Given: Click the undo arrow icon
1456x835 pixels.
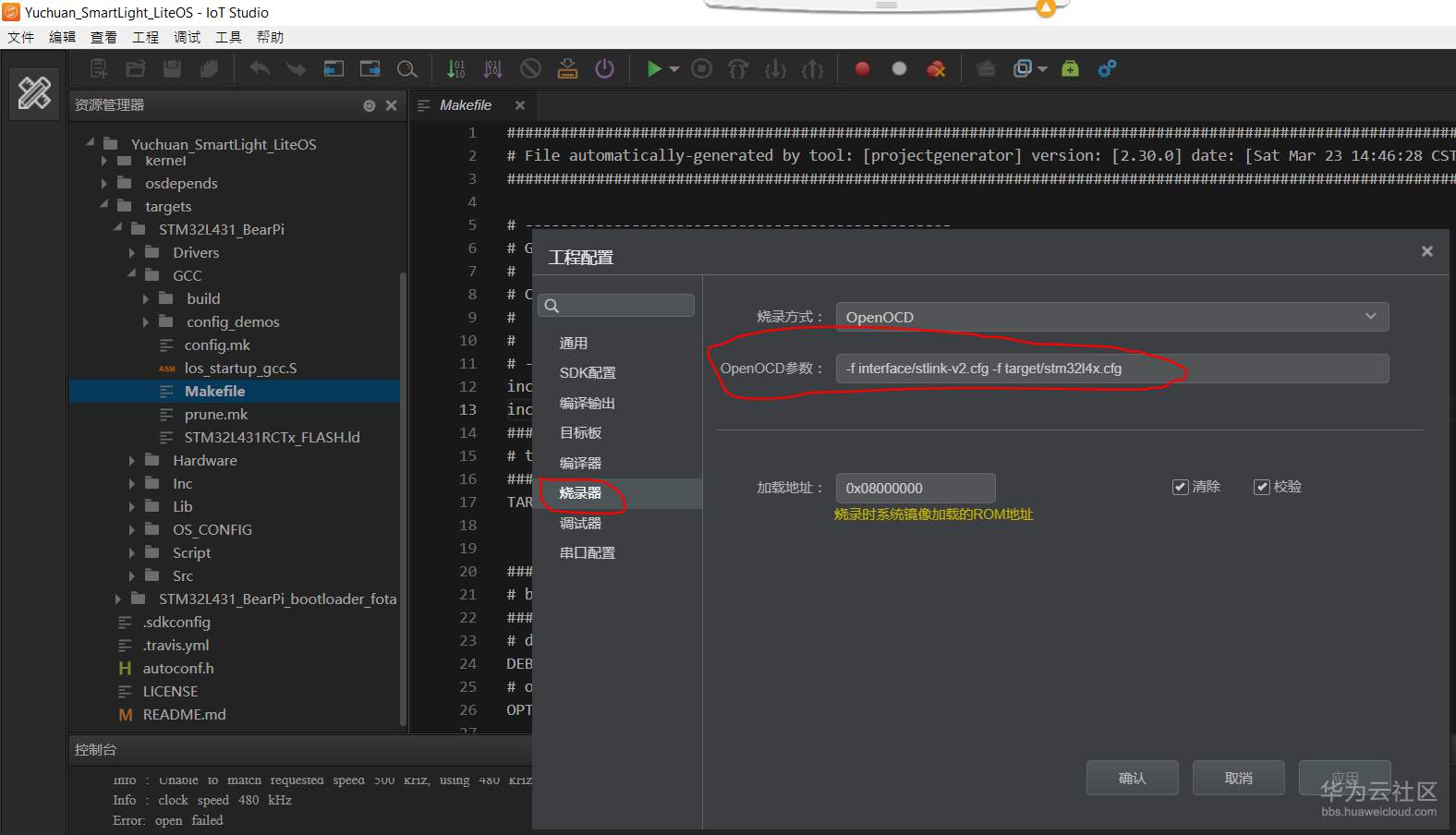Looking at the screenshot, I should click(x=260, y=68).
